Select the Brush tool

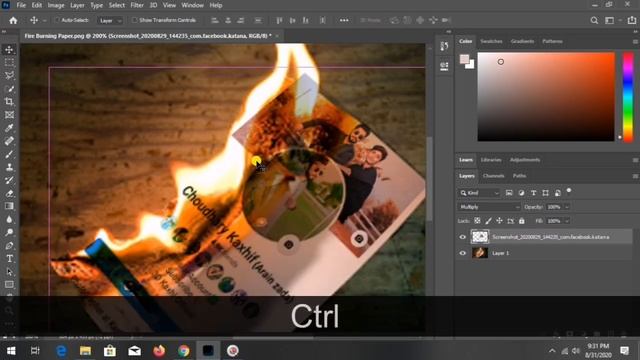pos(9,154)
